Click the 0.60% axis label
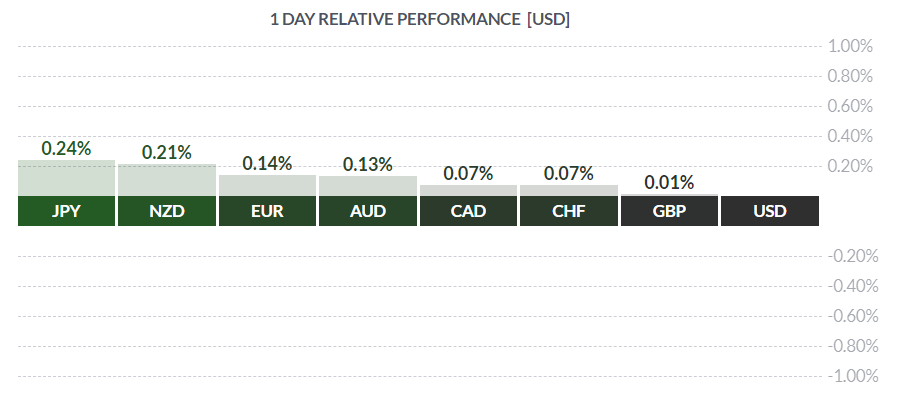912x410 pixels. (x=850, y=106)
